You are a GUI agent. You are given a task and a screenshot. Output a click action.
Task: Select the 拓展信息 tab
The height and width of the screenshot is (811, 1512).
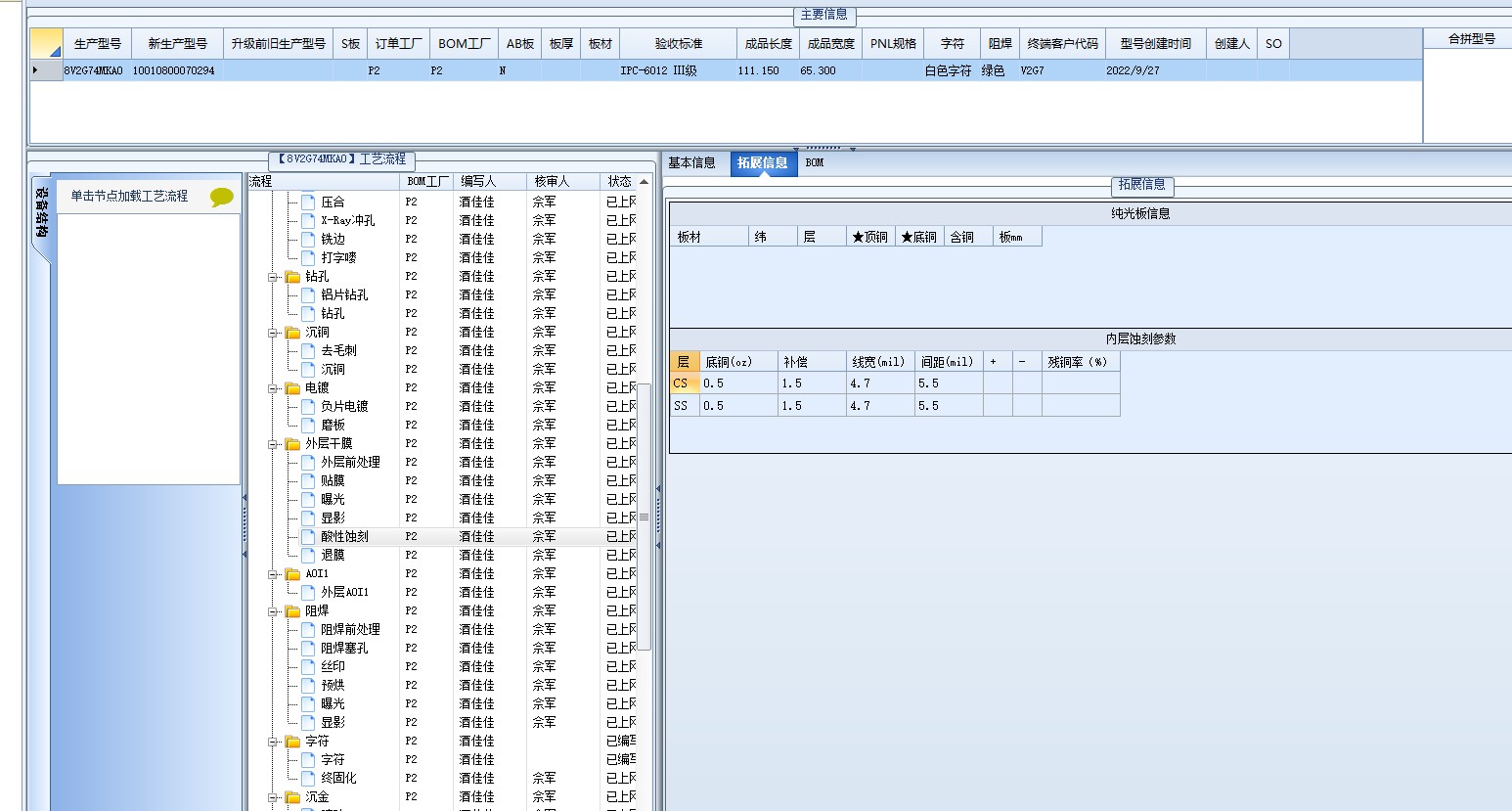762,163
